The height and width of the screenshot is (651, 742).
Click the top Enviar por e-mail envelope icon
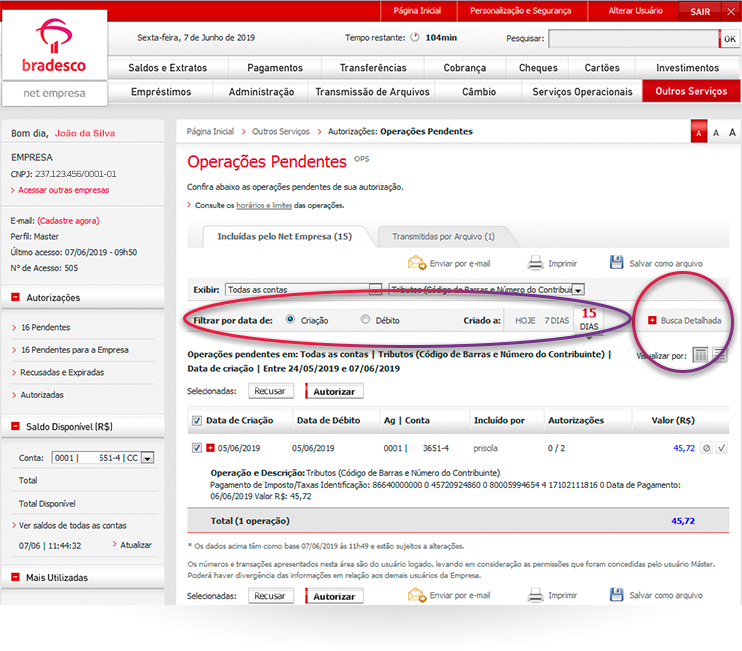pos(416,263)
